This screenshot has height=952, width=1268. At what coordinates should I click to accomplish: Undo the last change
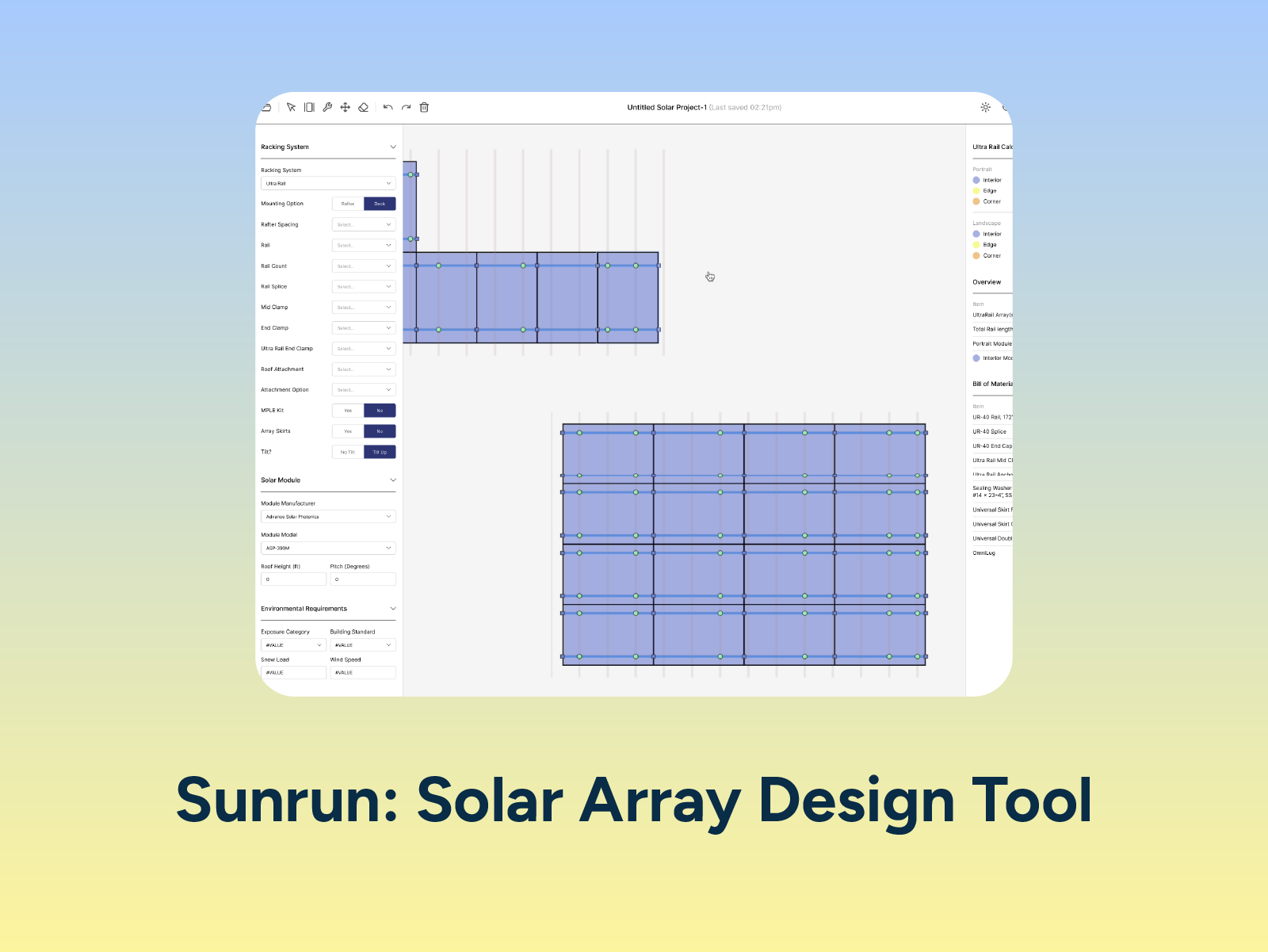coord(387,107)
